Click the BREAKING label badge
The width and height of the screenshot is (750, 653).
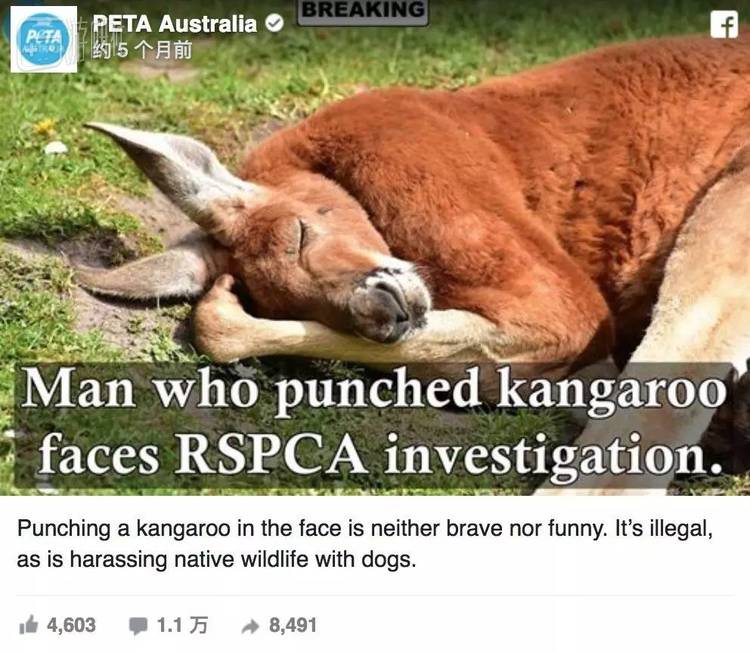pyautogui.click(x=363, y=11)
